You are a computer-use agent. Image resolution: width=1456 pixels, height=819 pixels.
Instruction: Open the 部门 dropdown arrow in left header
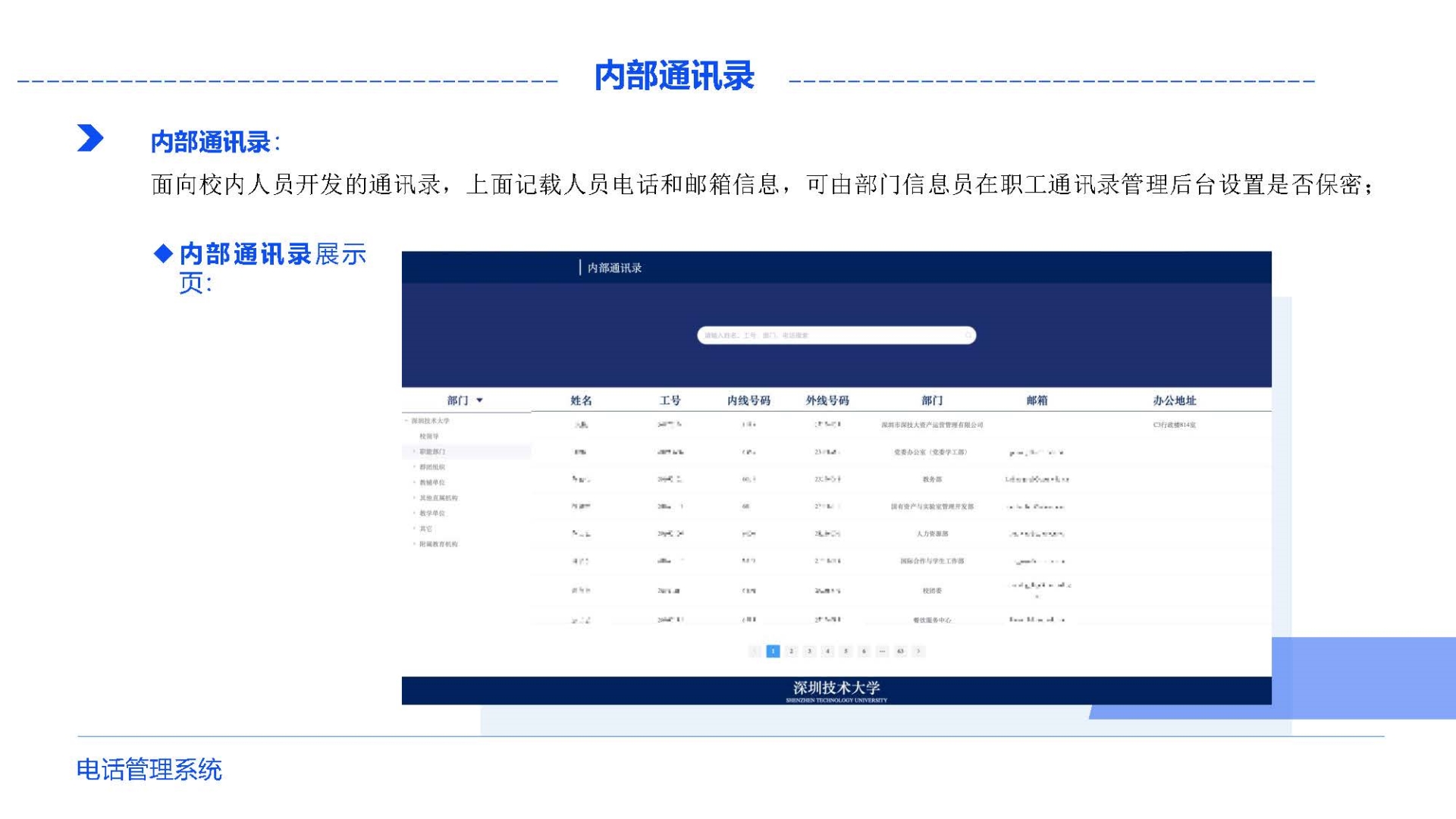click(x=479, y=400)
